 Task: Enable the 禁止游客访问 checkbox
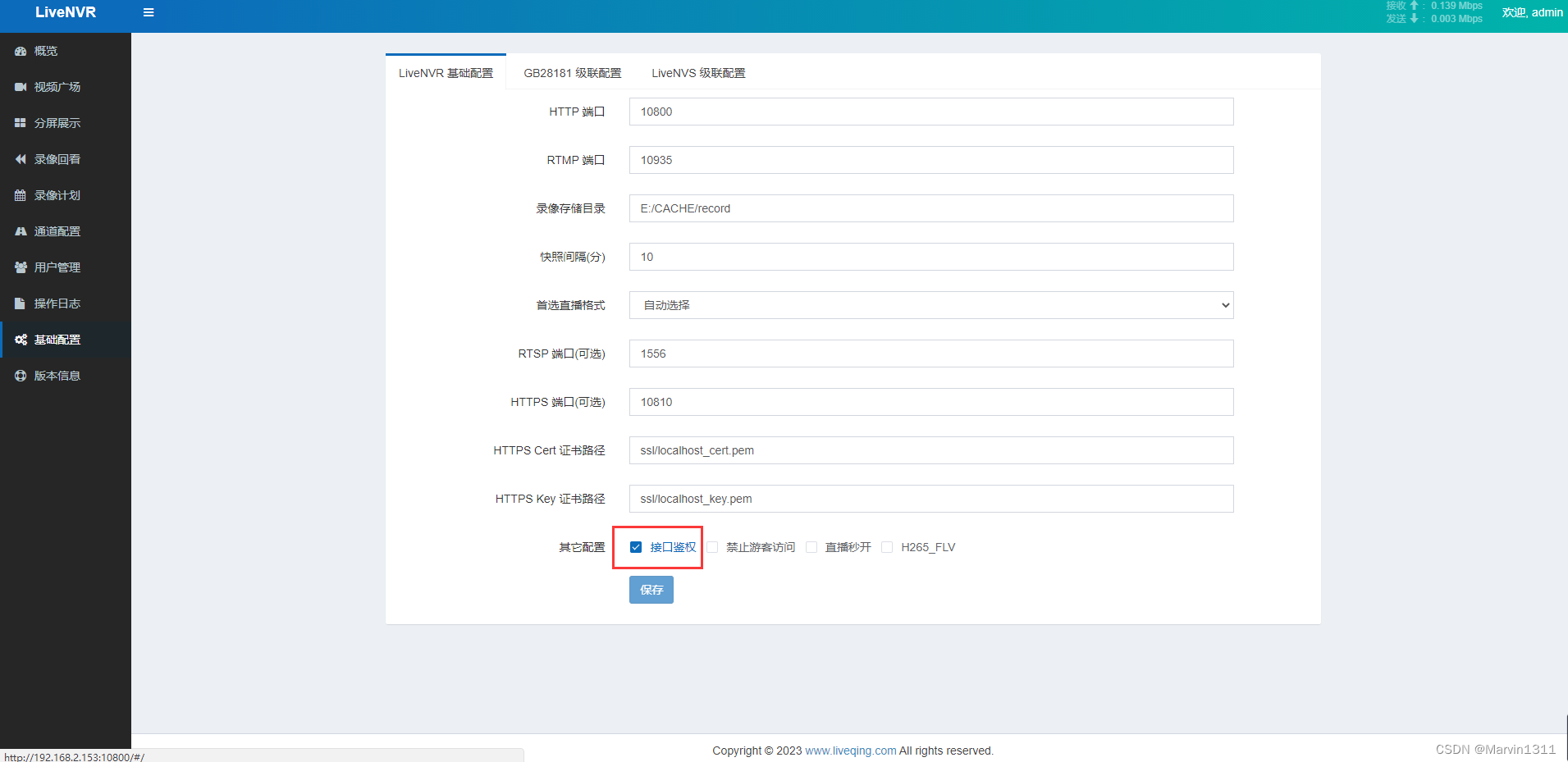pos(712,547)
